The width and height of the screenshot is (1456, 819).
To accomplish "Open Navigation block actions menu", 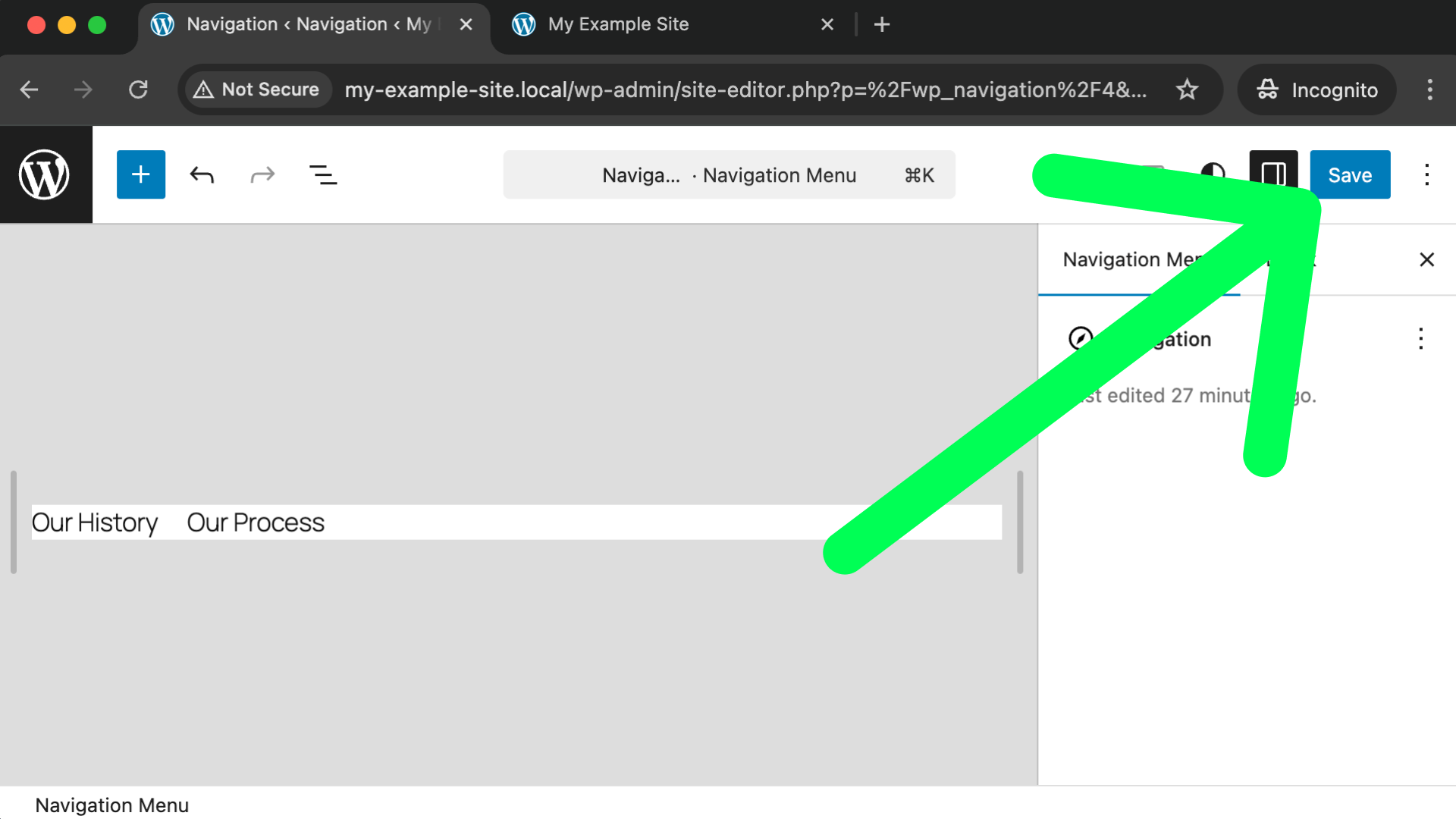I will pos(1420,338).
